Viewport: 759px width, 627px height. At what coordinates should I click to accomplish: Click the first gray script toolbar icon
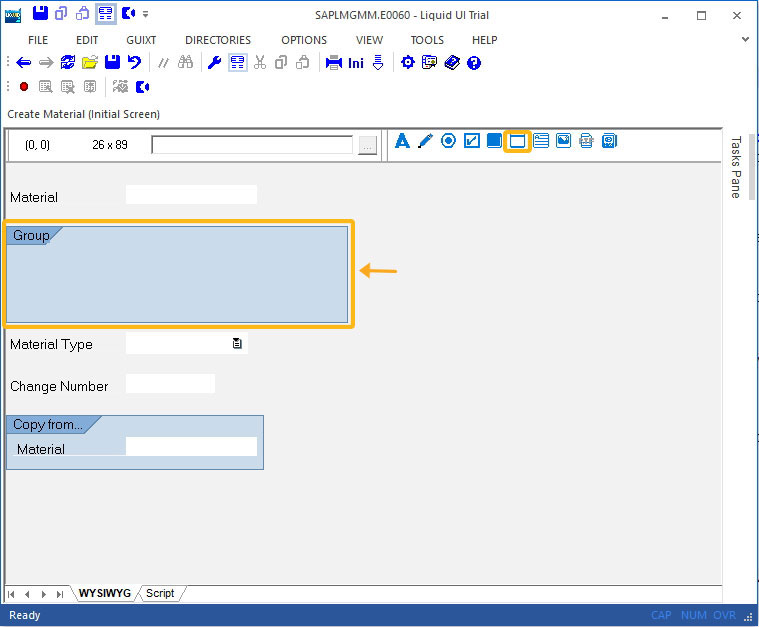(46, 87)
